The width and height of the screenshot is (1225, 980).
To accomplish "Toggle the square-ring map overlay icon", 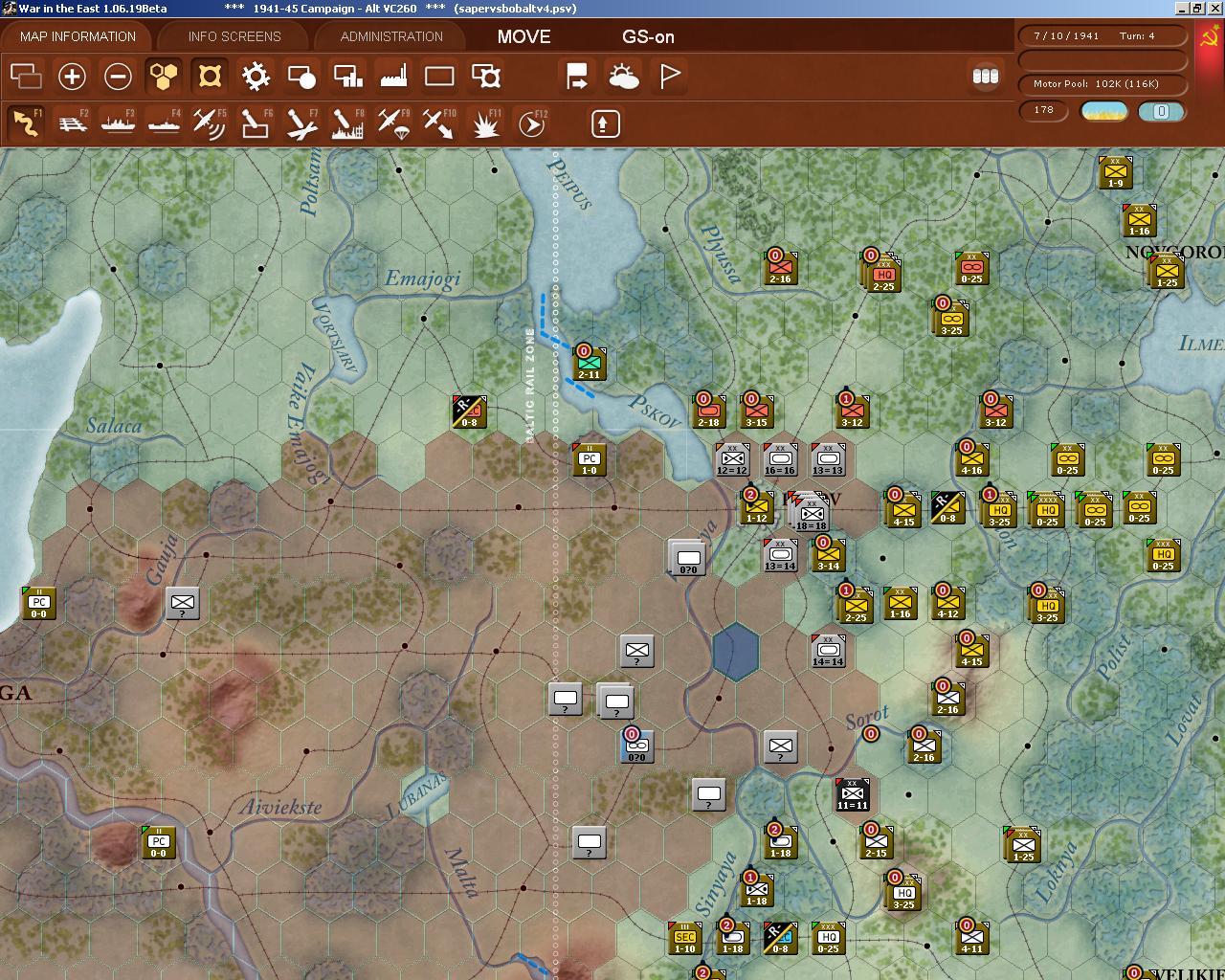I will coord(210,76).
